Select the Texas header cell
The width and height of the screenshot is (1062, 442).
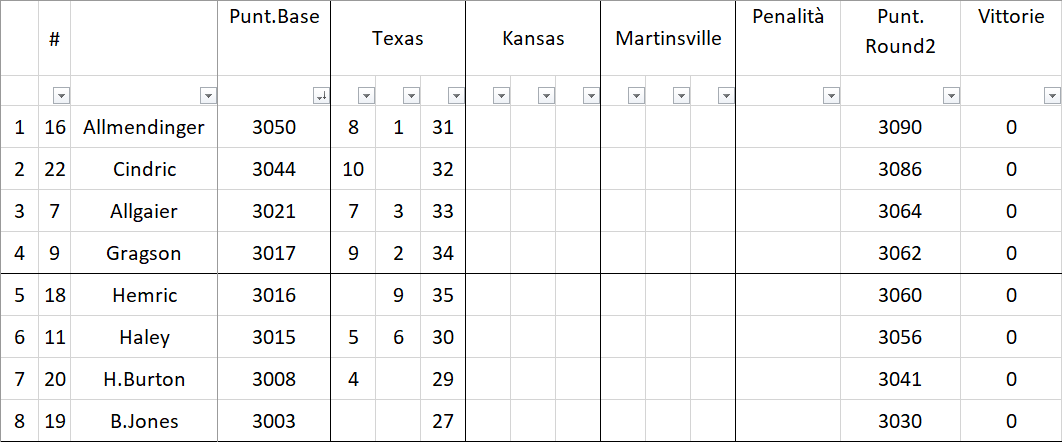pyautogui.click(x=398, y=39)
